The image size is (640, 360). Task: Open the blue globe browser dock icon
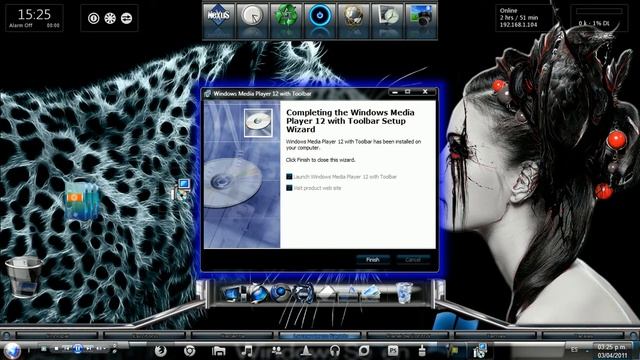point(258,294)
